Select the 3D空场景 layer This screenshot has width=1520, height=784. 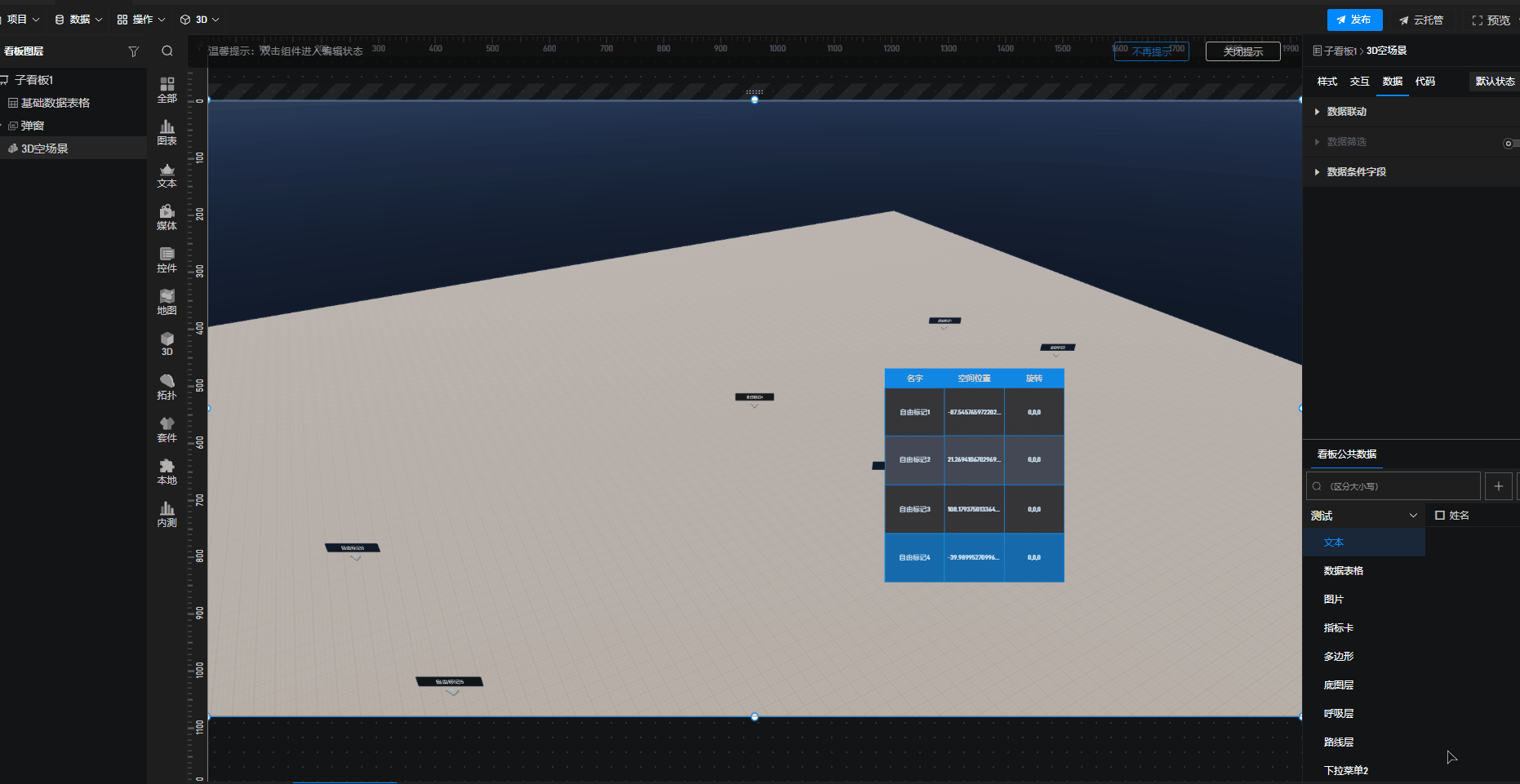(45, 148)
